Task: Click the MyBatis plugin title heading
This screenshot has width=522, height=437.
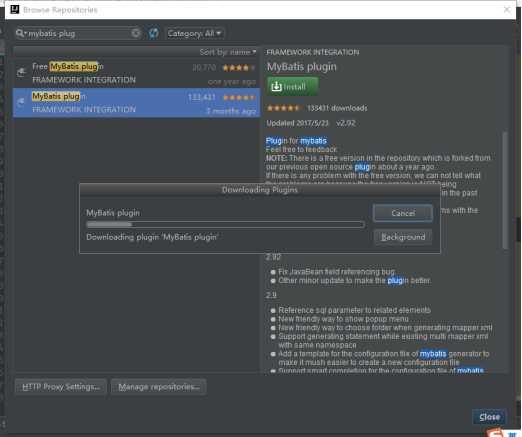Action: pos(302,67)
